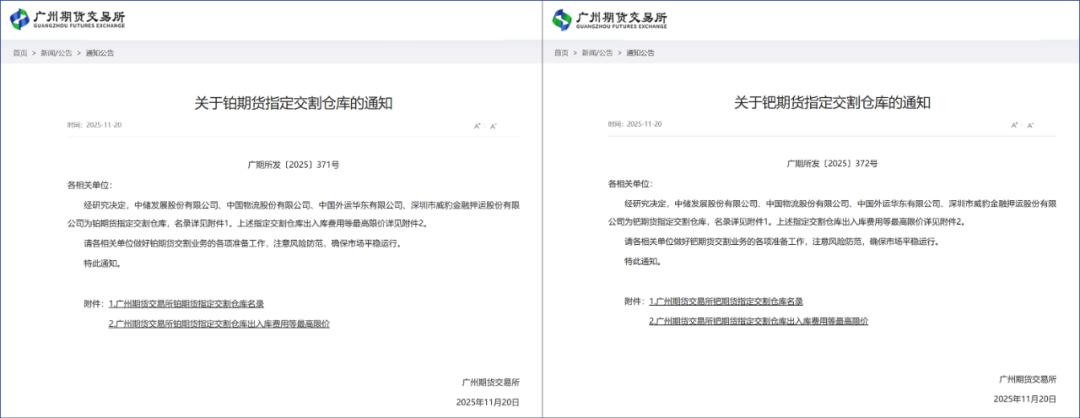This screenshot has width=1080, height=418.
Task: Click 特此通知 line on right page
Action: (643, 262)
